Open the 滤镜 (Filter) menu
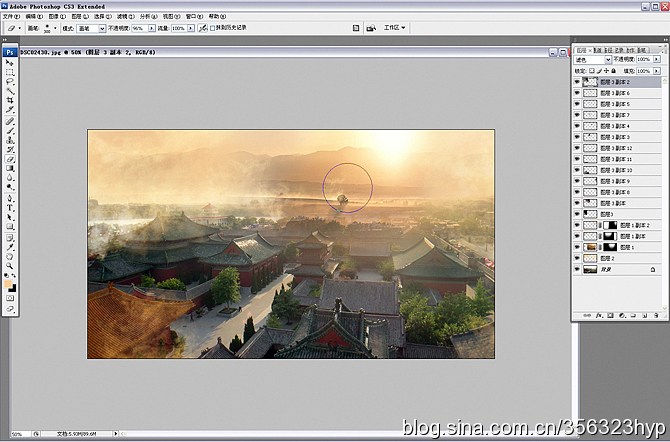This screenshot has height=442, width=670. [125, 16]
